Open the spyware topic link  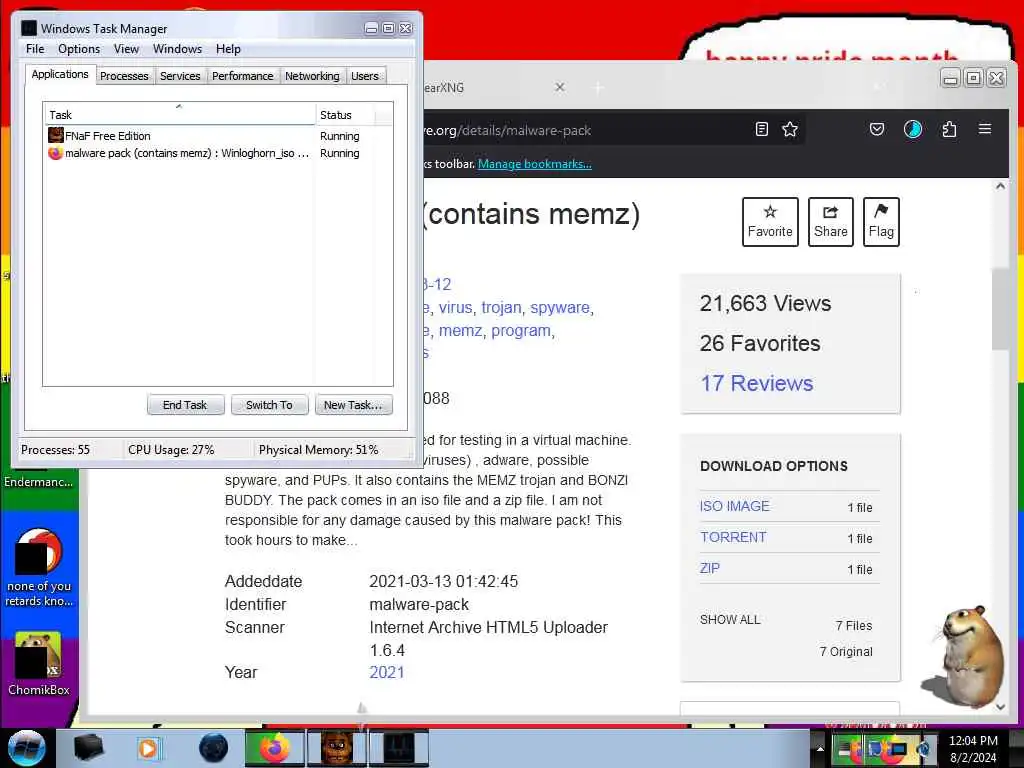[x=560, y=307]
